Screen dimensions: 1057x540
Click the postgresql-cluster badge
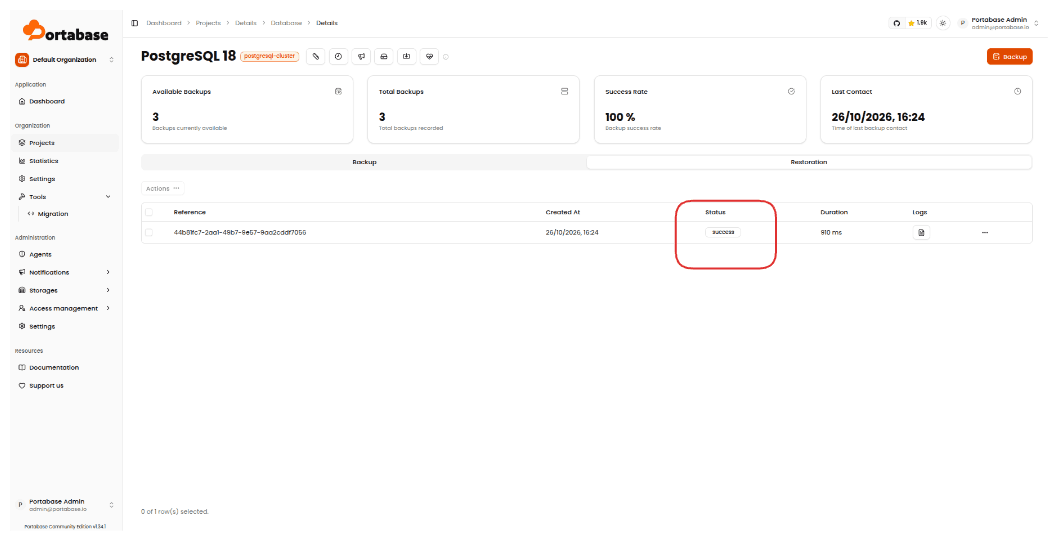[x=270, y=57]
